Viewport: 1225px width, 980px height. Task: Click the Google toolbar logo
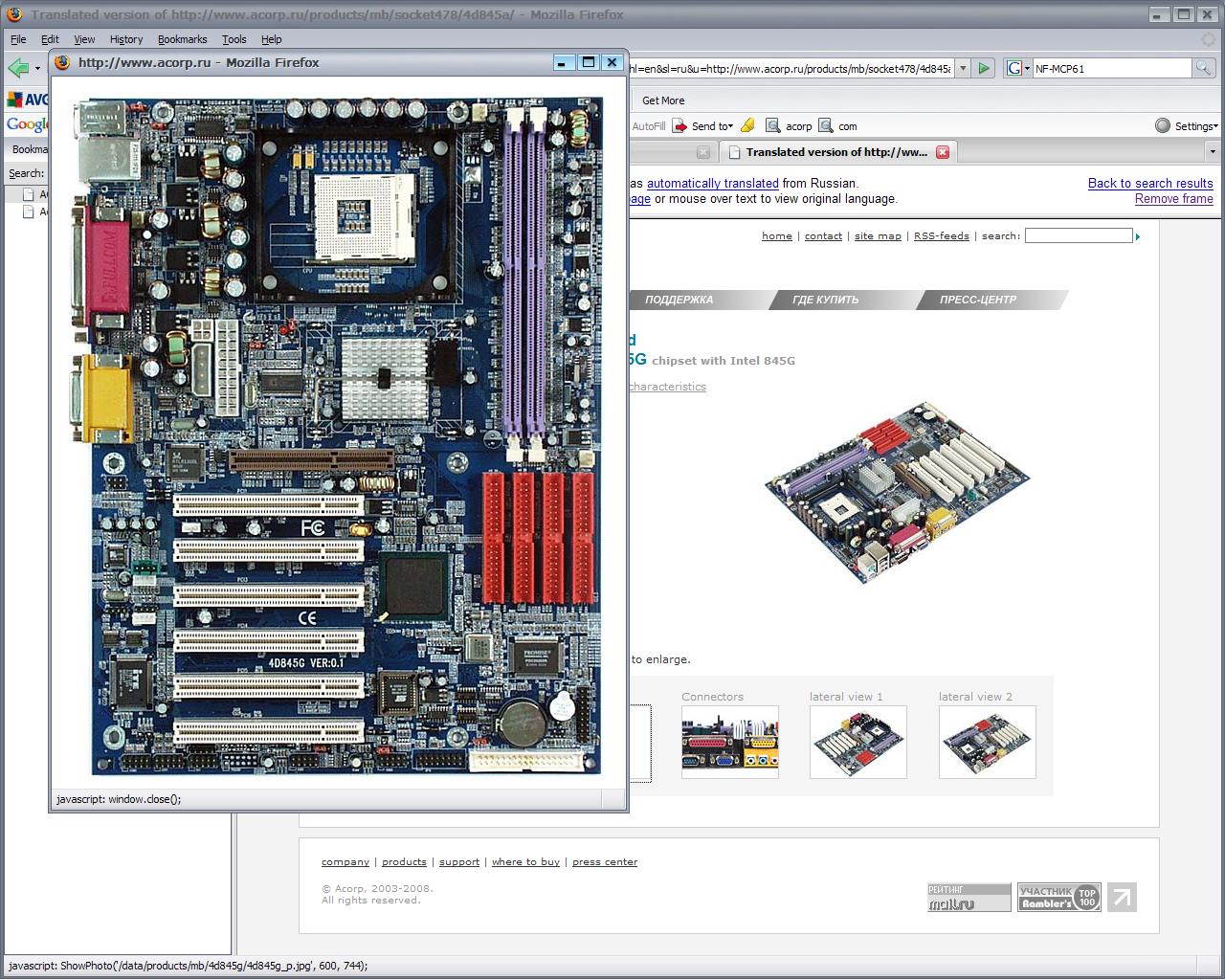[x=27, y=124]
